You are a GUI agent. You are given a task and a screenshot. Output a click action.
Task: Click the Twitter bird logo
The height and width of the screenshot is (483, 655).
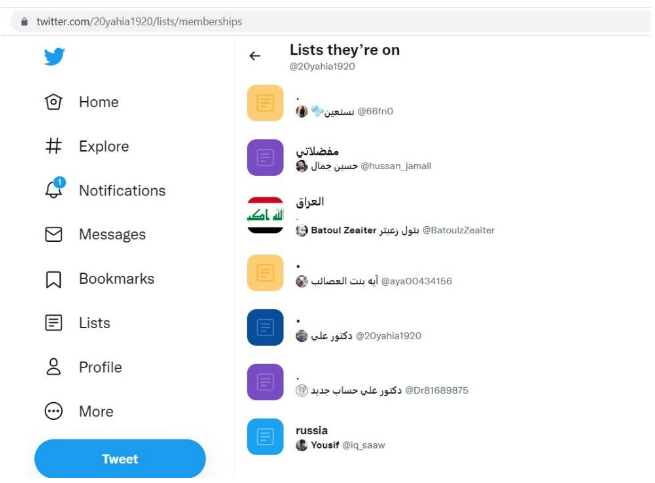[x=54, y=56]
